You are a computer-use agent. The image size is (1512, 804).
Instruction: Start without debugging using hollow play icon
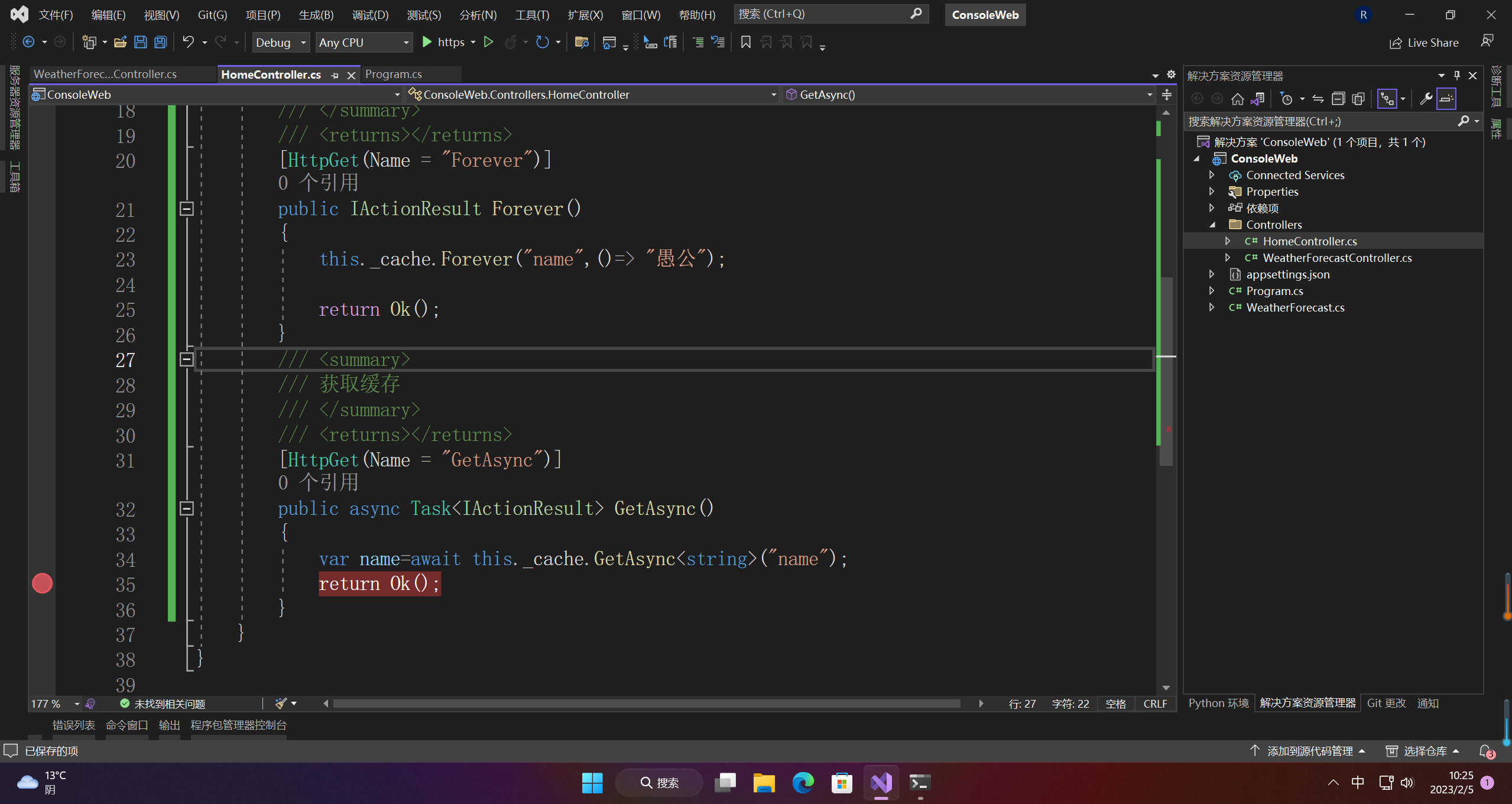click(x=488, y=43)
